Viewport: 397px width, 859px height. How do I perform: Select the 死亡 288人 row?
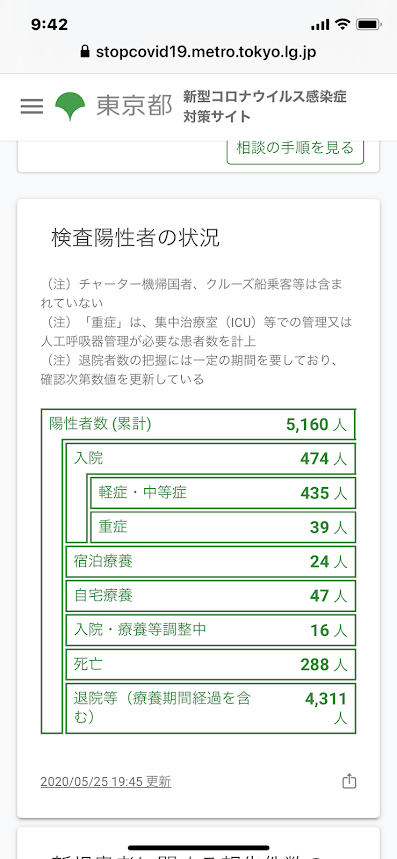point(211,665)
